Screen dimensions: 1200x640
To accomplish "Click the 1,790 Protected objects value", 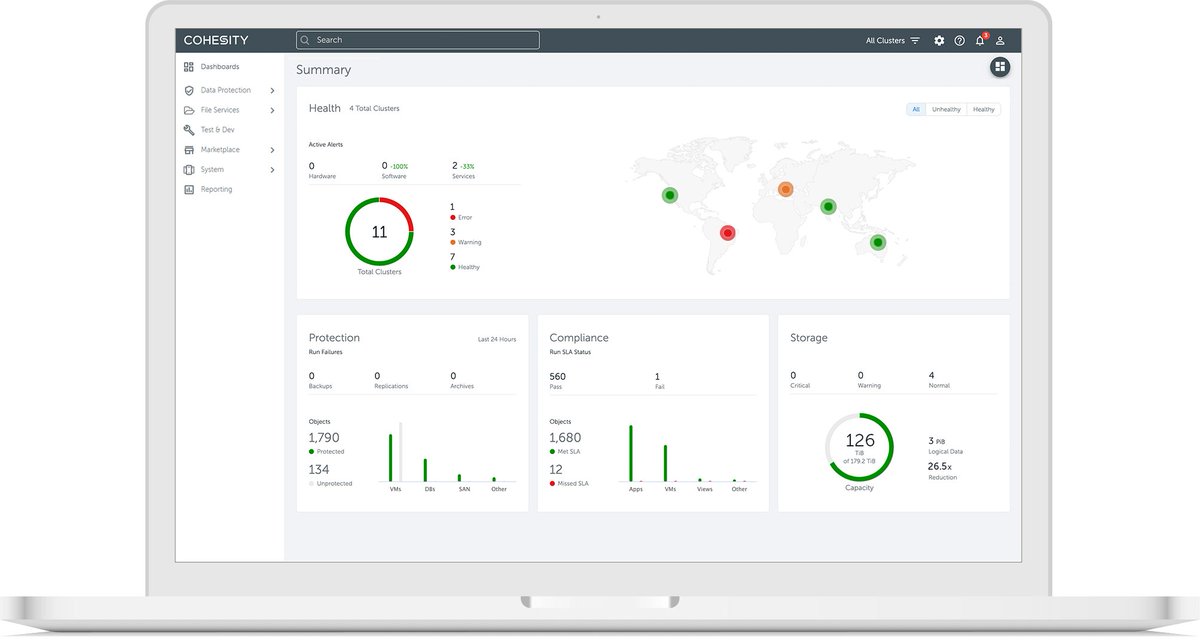I will click(x=324, y=438).
